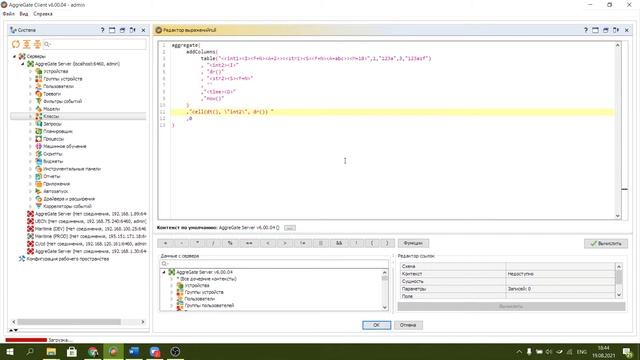Click the down arrow of Редактор ссылок table scrollbar
The height and width of the screenshot is (360, 640).
pyautogui.click(x=619, y=295)
